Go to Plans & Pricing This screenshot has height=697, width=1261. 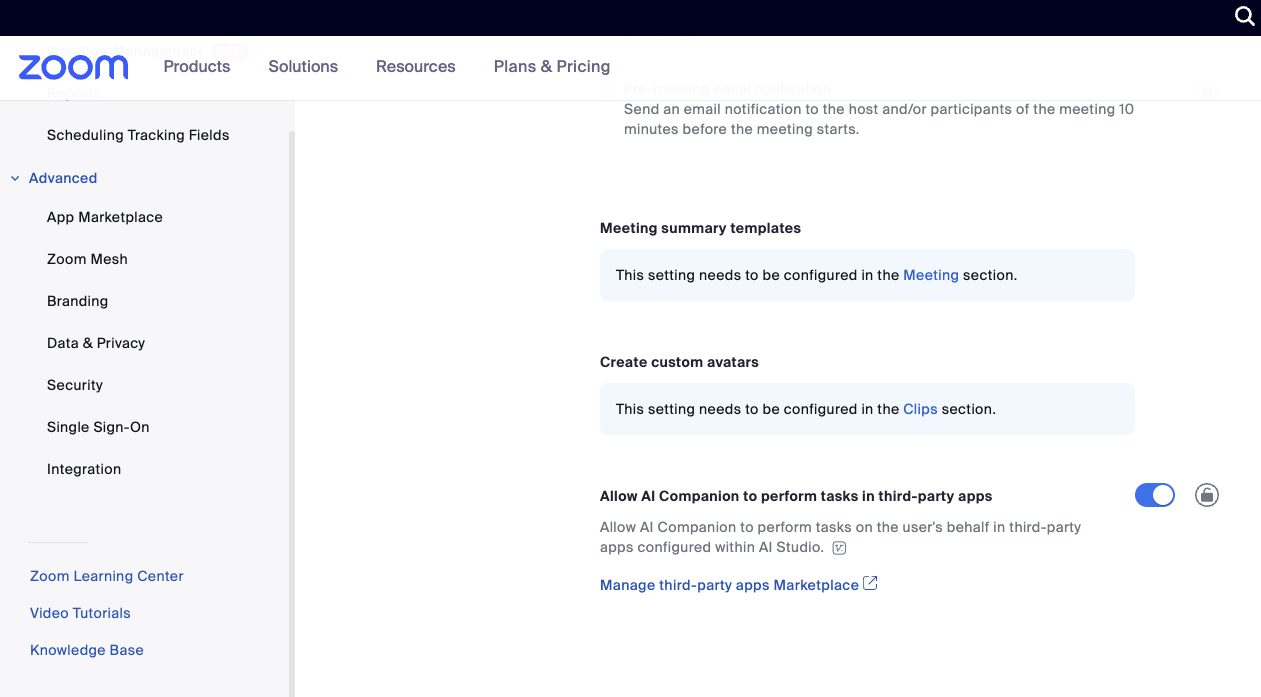tap(551, 66)
